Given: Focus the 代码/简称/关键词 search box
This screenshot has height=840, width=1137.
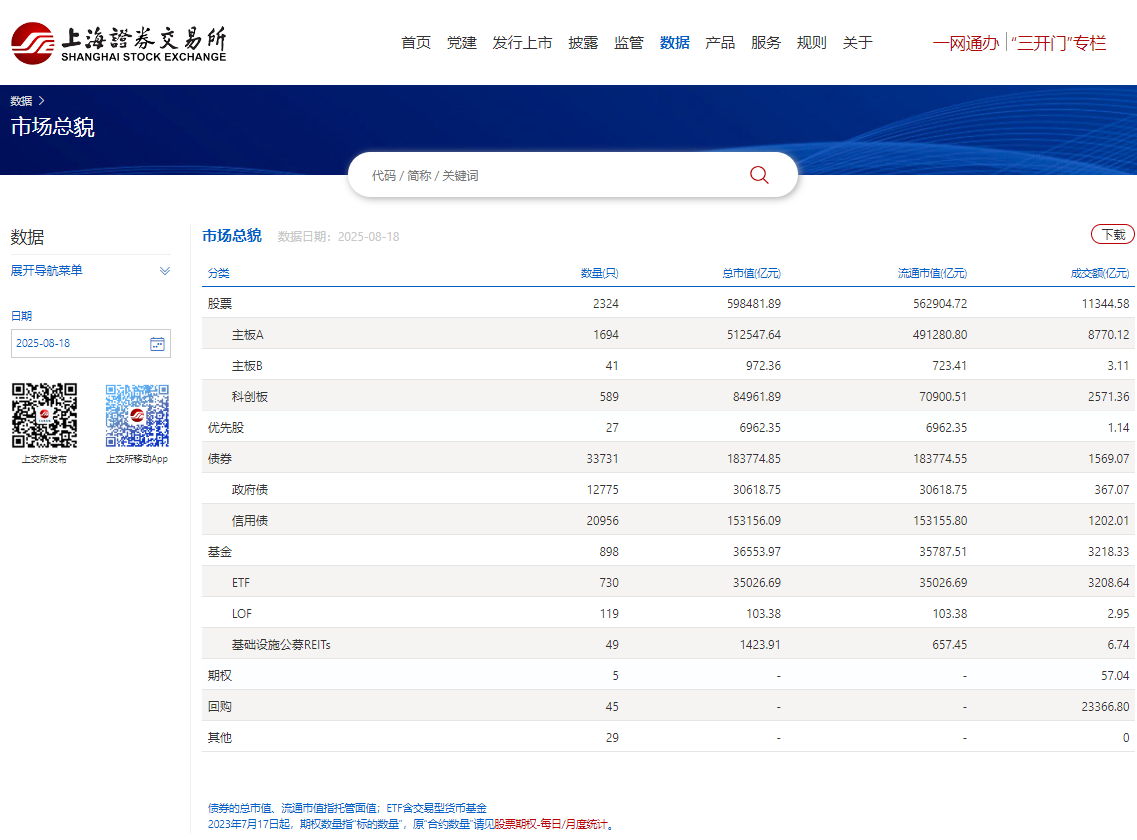Looking at the screenshot, I should click(550, 175).
